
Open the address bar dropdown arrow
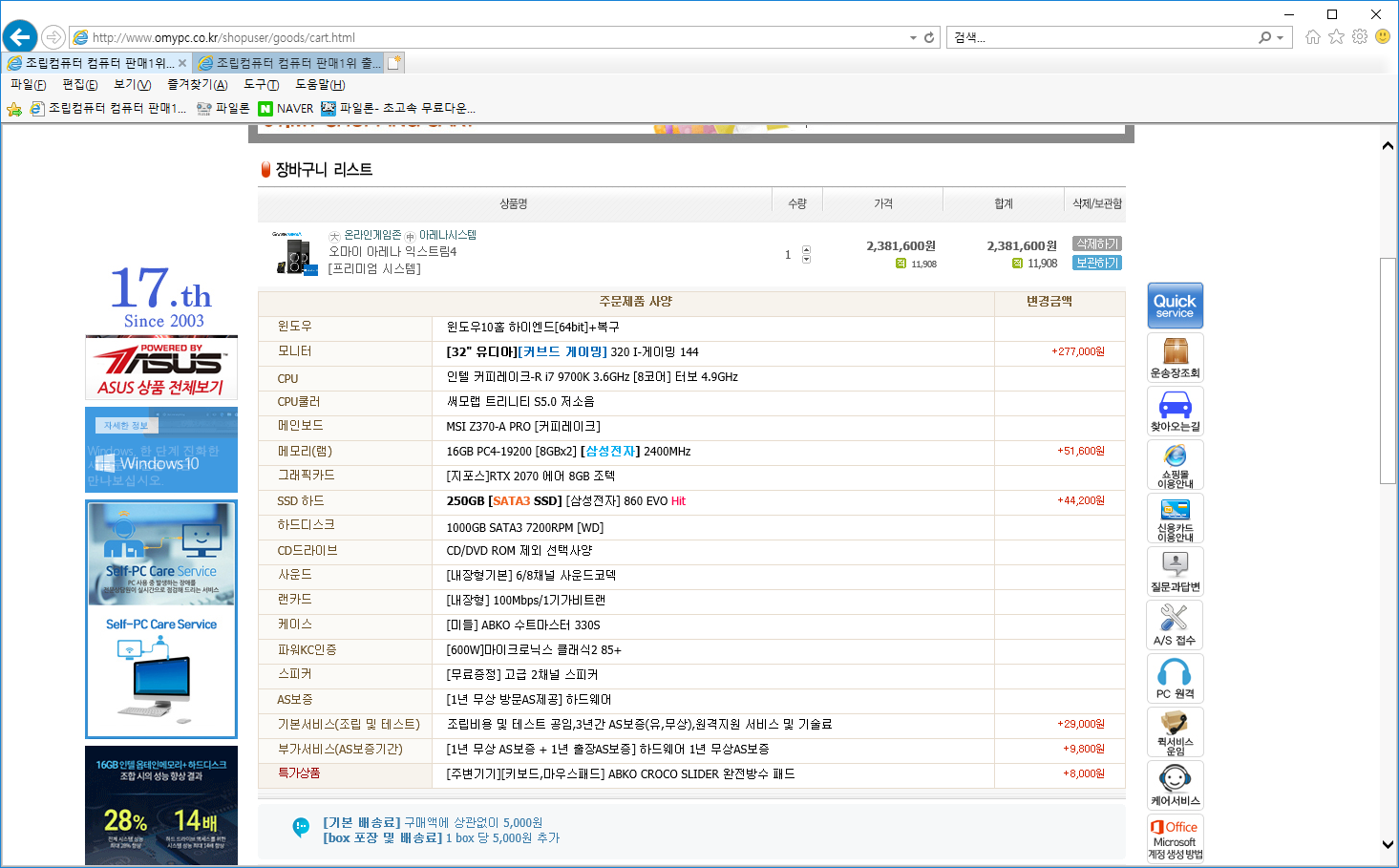913,37
